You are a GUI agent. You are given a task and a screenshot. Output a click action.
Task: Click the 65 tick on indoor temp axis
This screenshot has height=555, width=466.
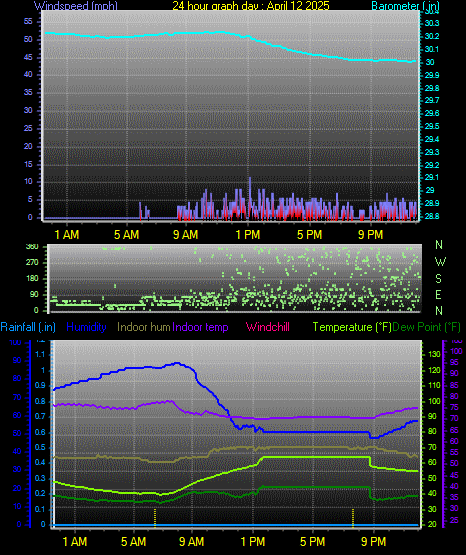coord(454,430)
